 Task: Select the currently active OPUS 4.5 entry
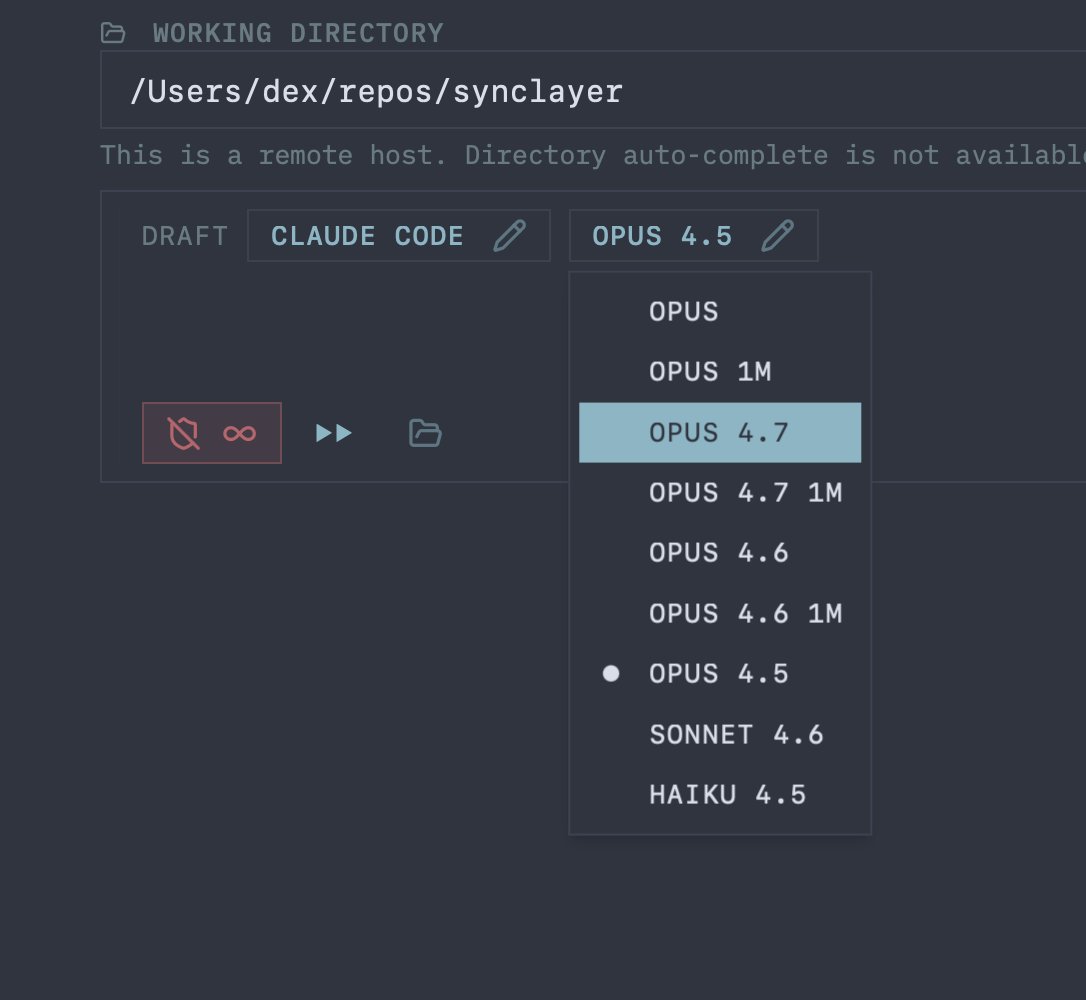click(720, 674)
